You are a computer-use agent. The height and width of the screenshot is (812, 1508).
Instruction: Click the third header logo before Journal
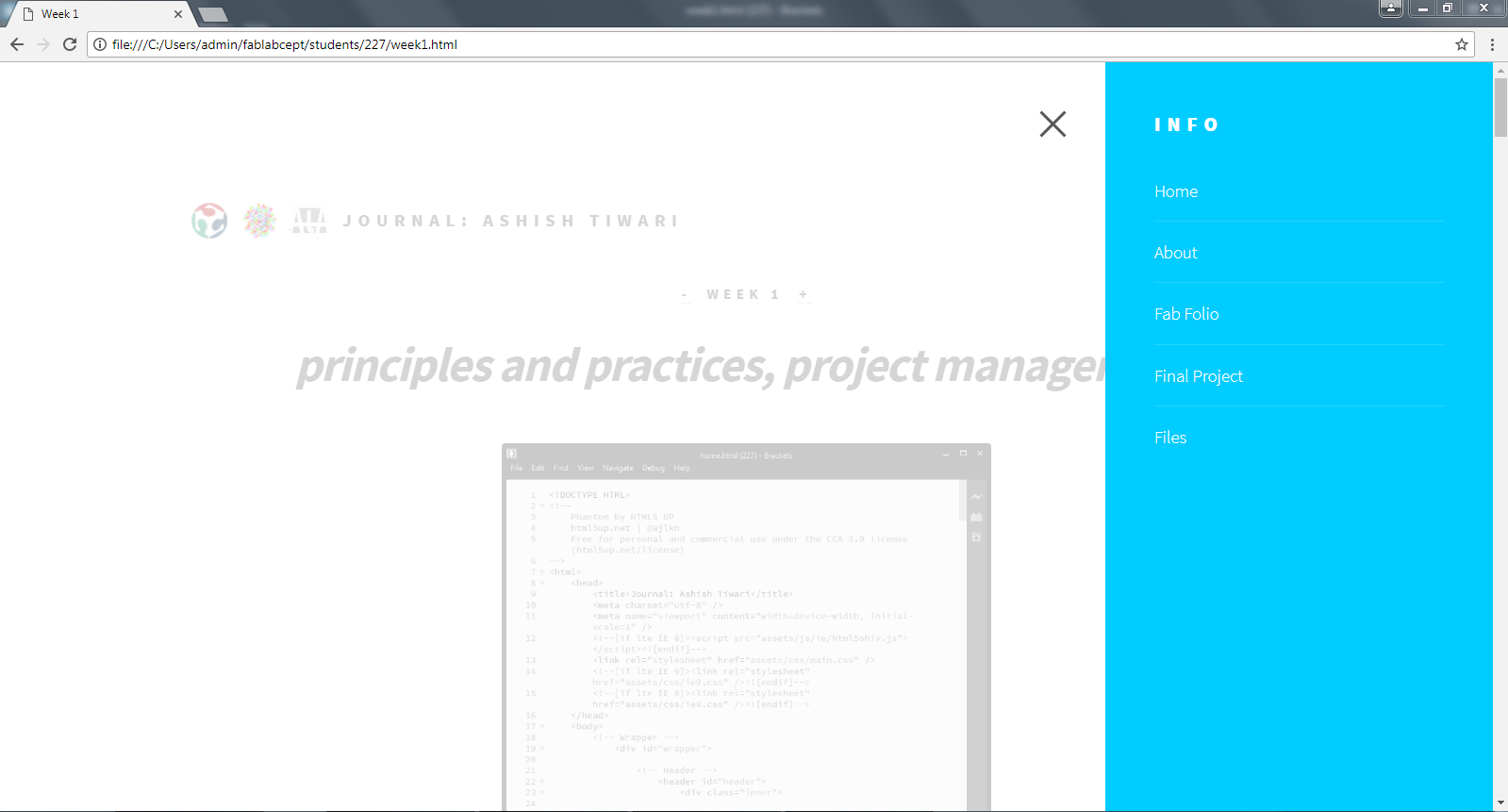309,221
